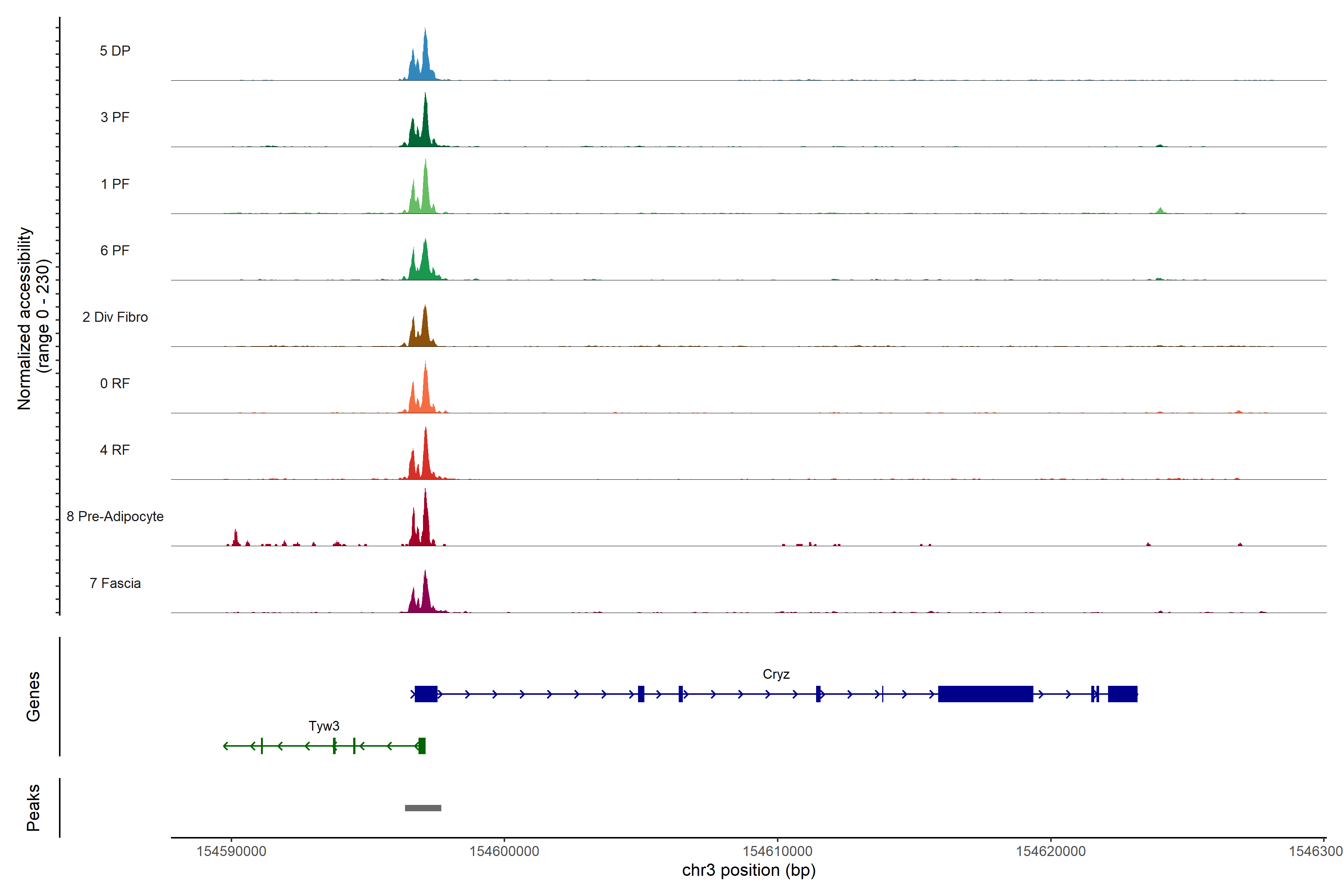Screen dimensions: 1344x896
Task: Click the 5 DP track label
Action: (115, 51)
